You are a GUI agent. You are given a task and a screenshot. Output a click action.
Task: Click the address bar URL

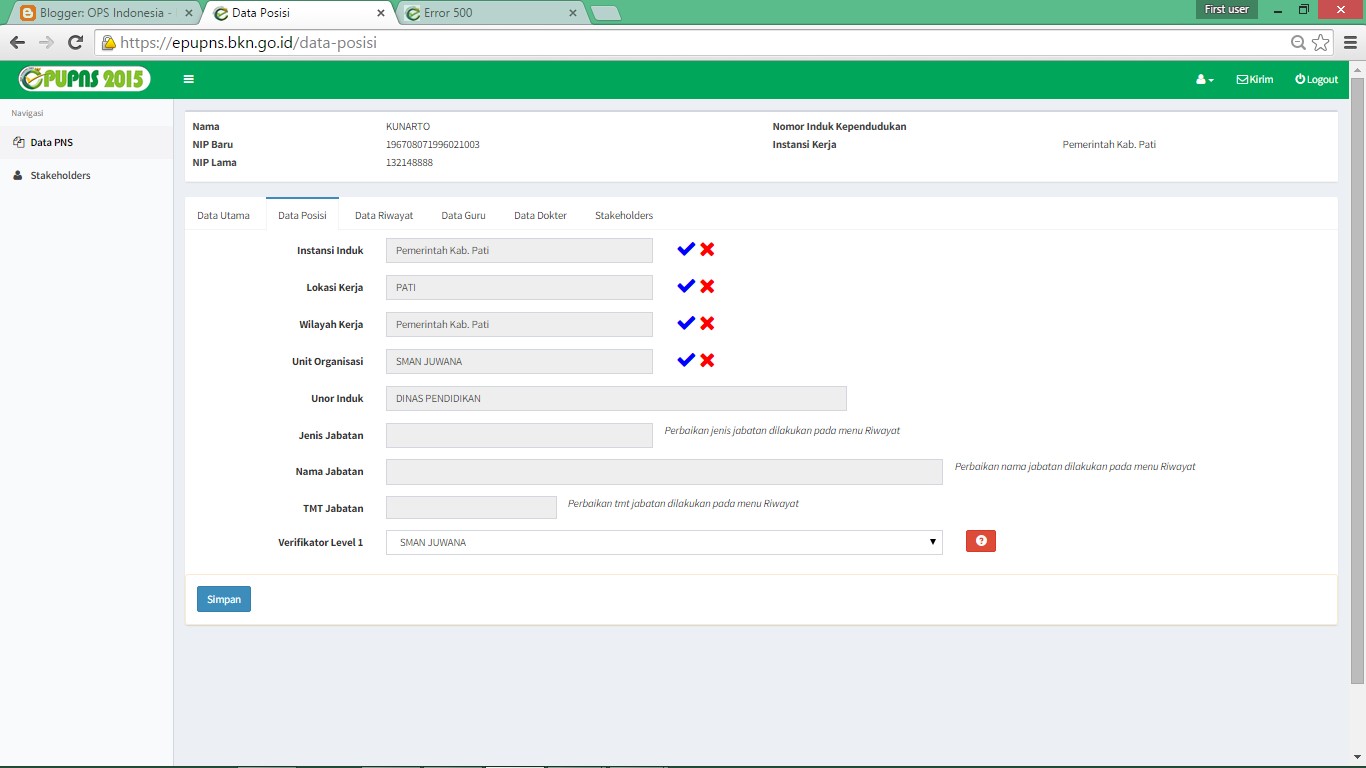click(248, 43)
